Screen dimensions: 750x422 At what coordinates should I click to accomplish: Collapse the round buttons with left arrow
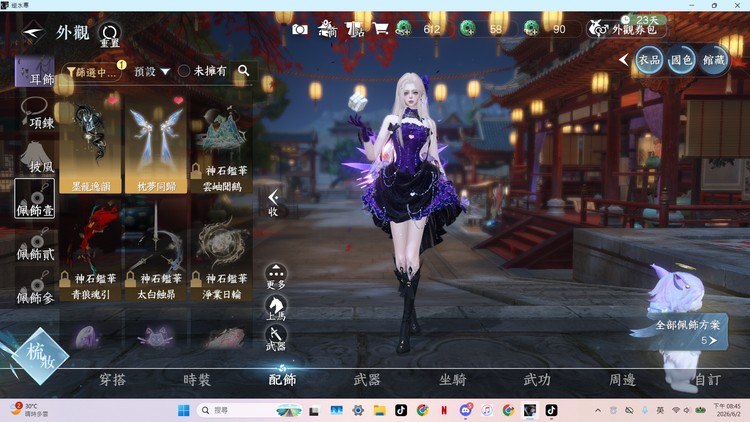click(x=623, y=60)
